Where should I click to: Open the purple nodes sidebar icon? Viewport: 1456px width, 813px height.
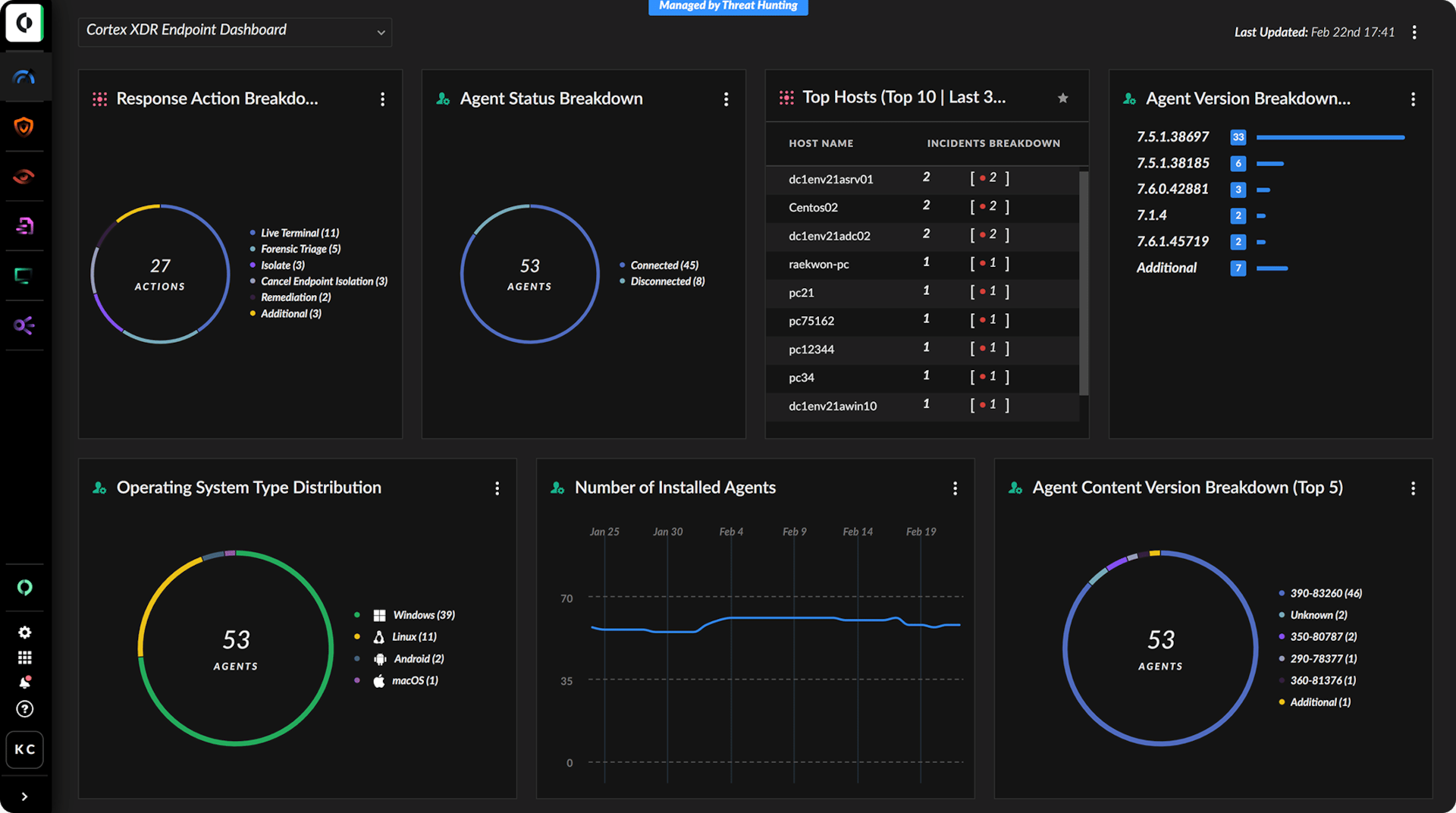[x=24, y=325]
